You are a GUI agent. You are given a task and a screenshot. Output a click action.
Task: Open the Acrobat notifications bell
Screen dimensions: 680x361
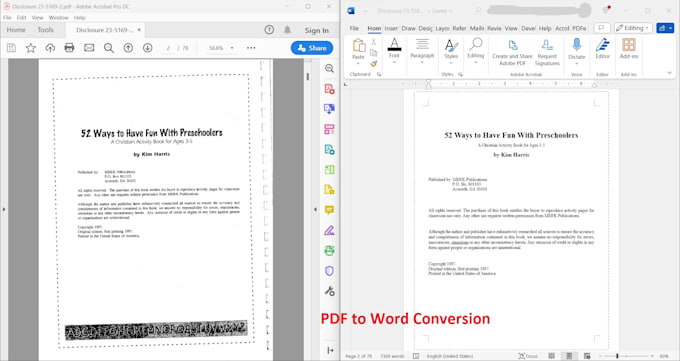click(x=287, y=30)
